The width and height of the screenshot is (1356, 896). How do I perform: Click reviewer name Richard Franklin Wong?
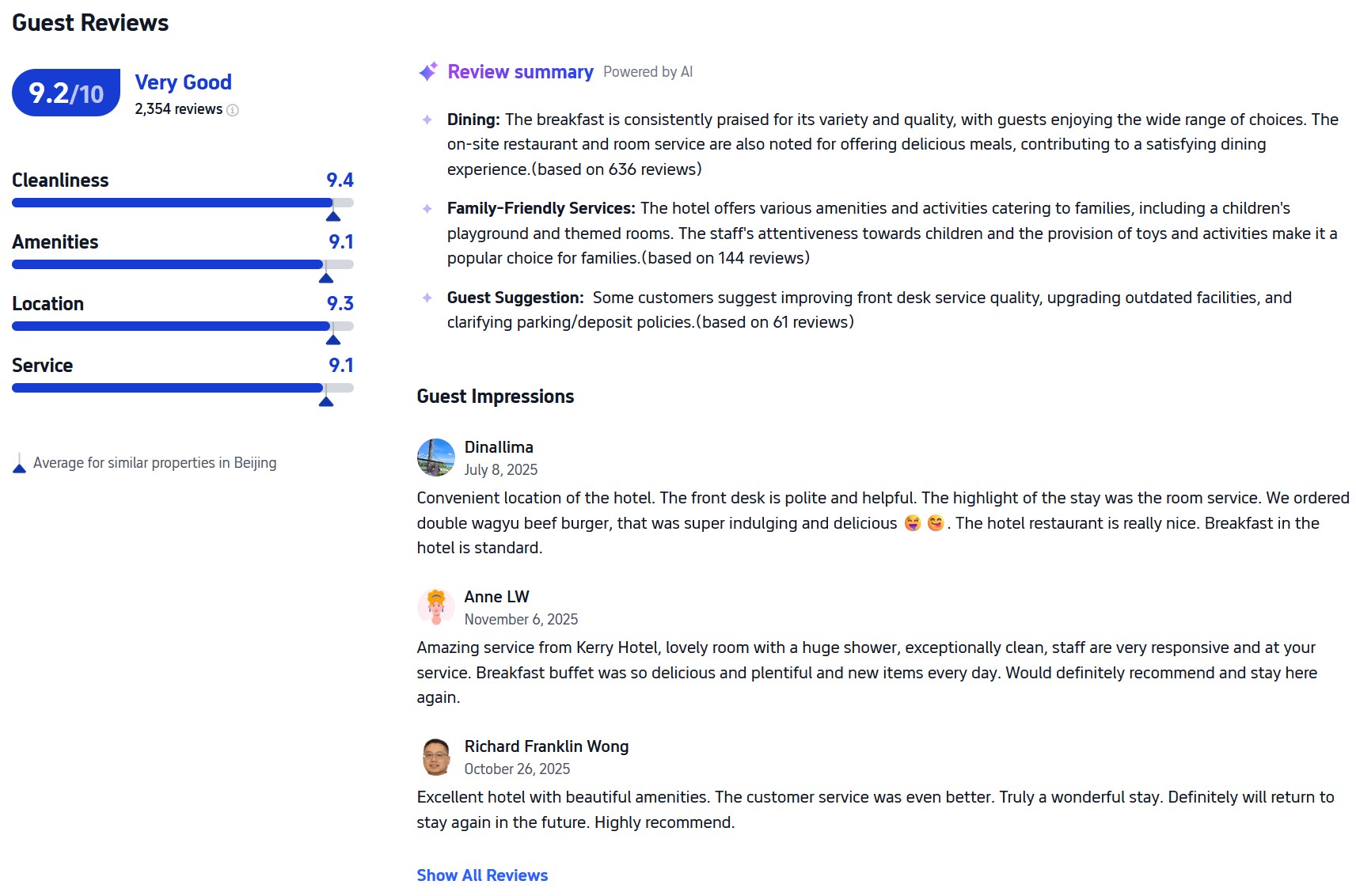point(546,746)
